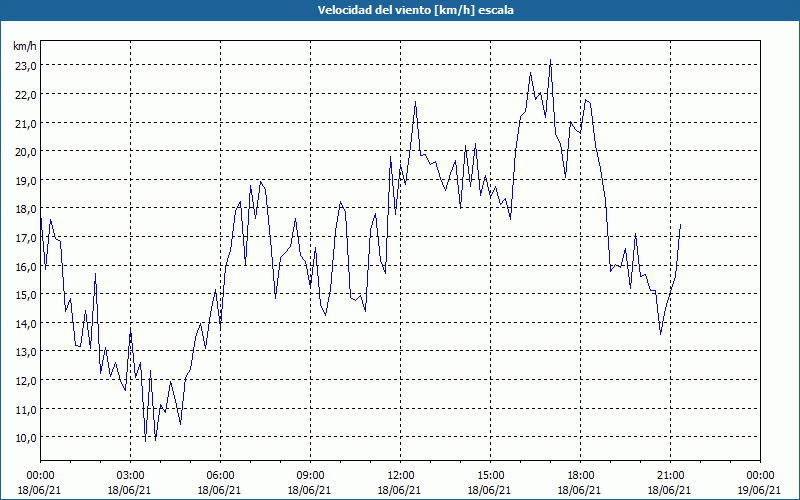Click the 12,0 y-axis value
The image size is (800, 500).
coord(25,381)
